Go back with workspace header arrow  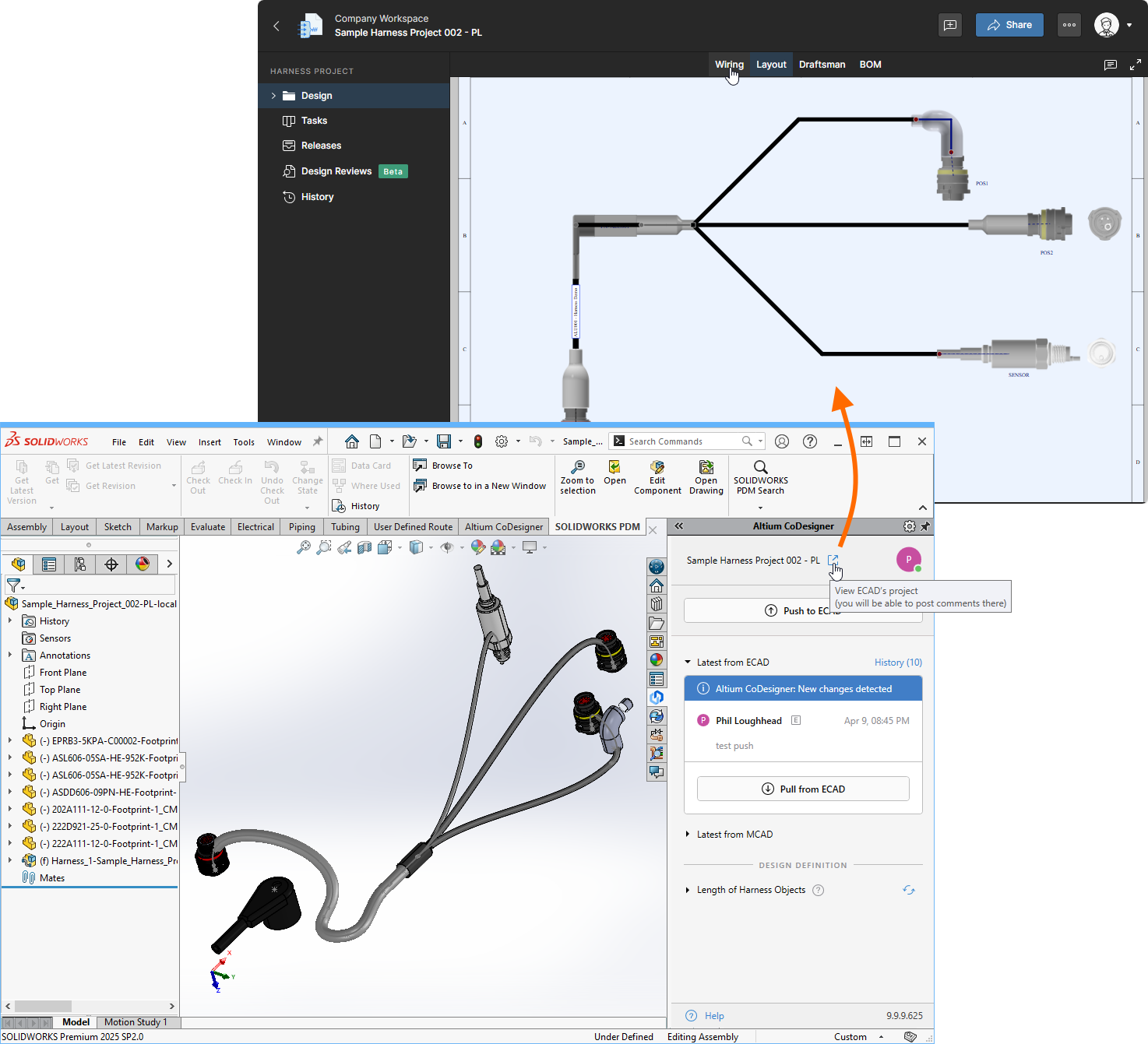pyautogui.click(x=276, y=26)
